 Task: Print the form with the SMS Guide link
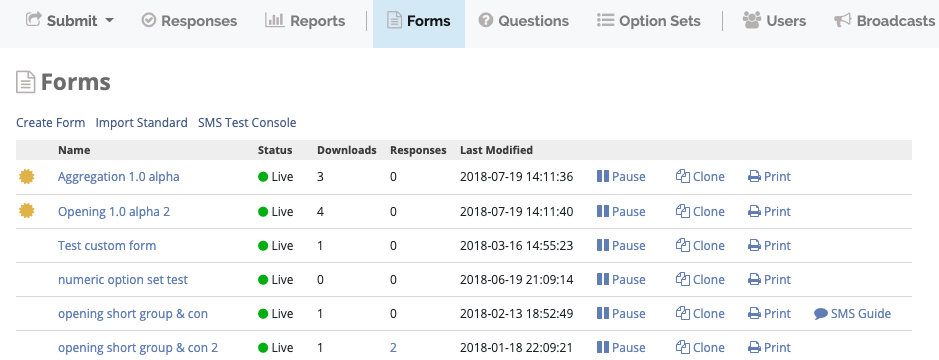pyautogui.click(x=770, y=314)
